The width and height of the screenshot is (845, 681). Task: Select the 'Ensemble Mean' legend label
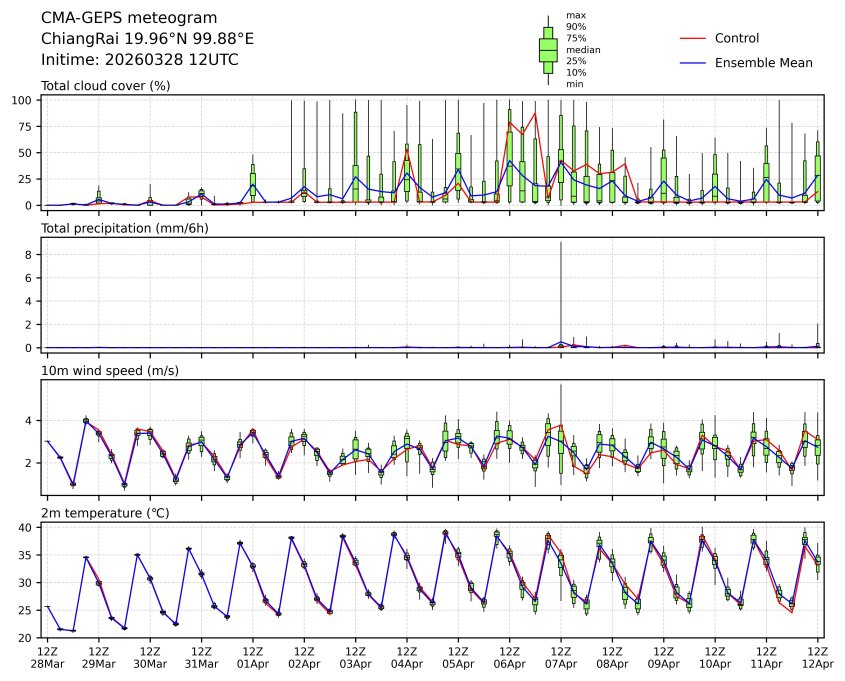[763, 63]
